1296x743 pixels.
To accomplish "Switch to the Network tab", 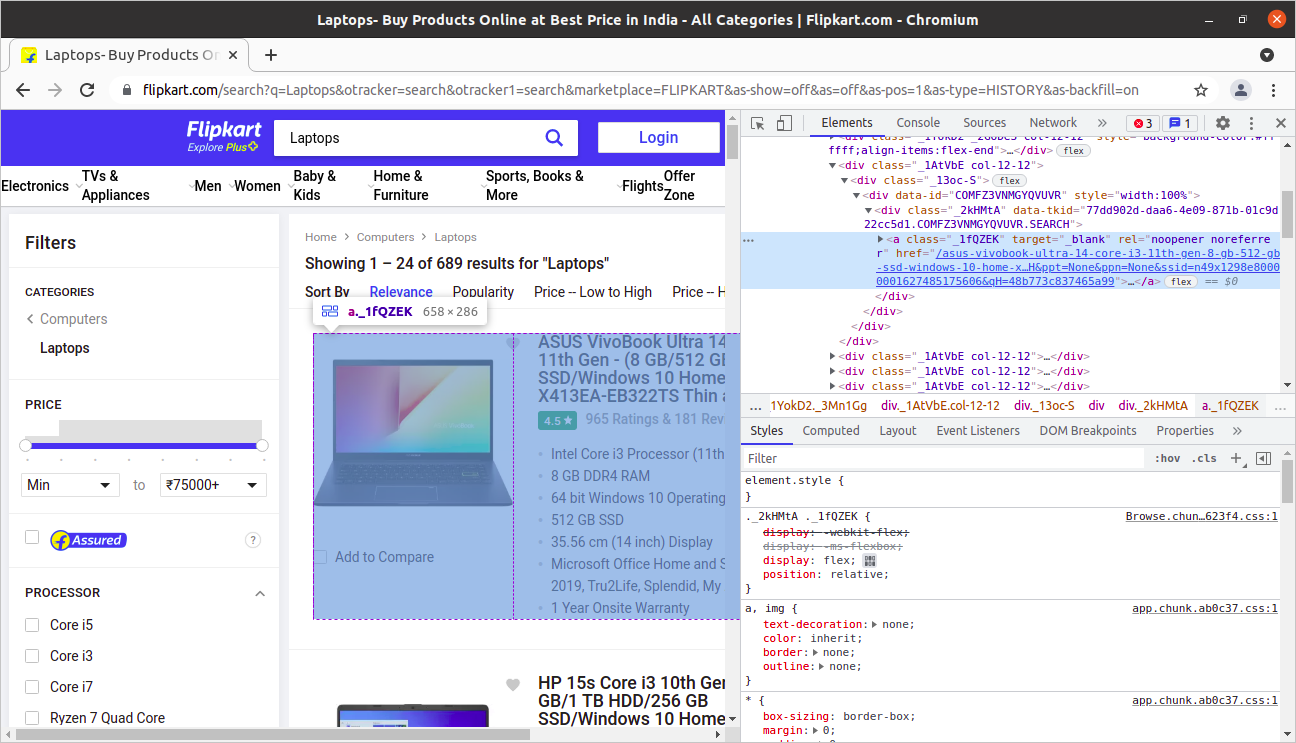I will pyautogui.click(x=1053, y=123).
